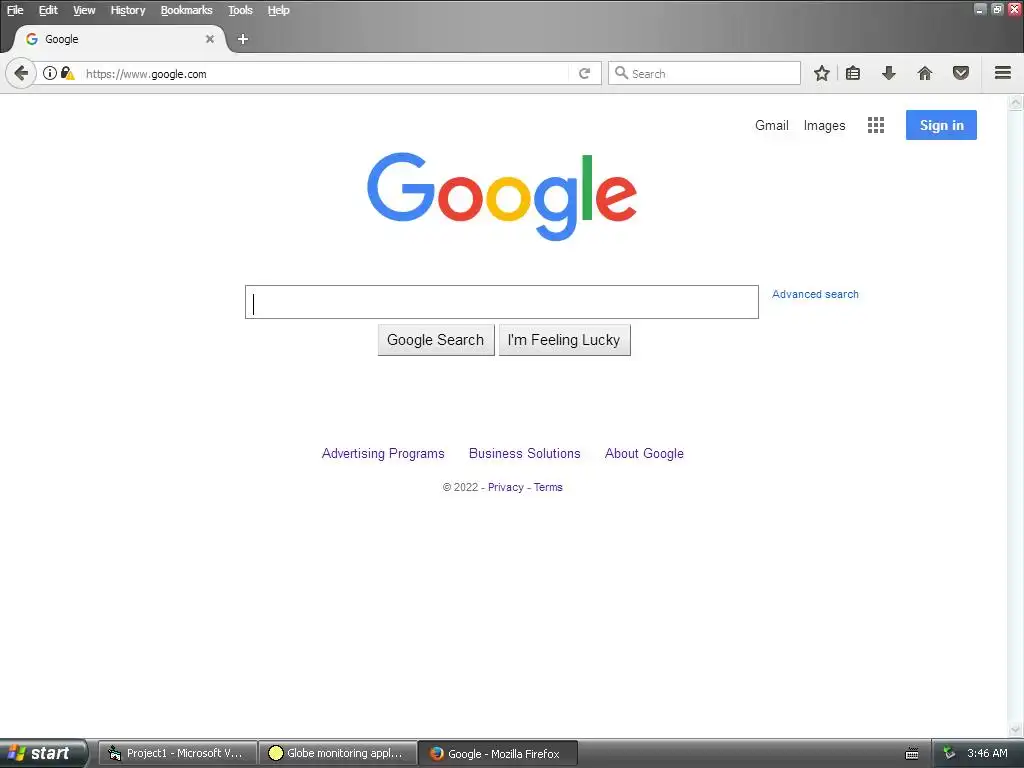Open the File menu

(x=15, y=10)
